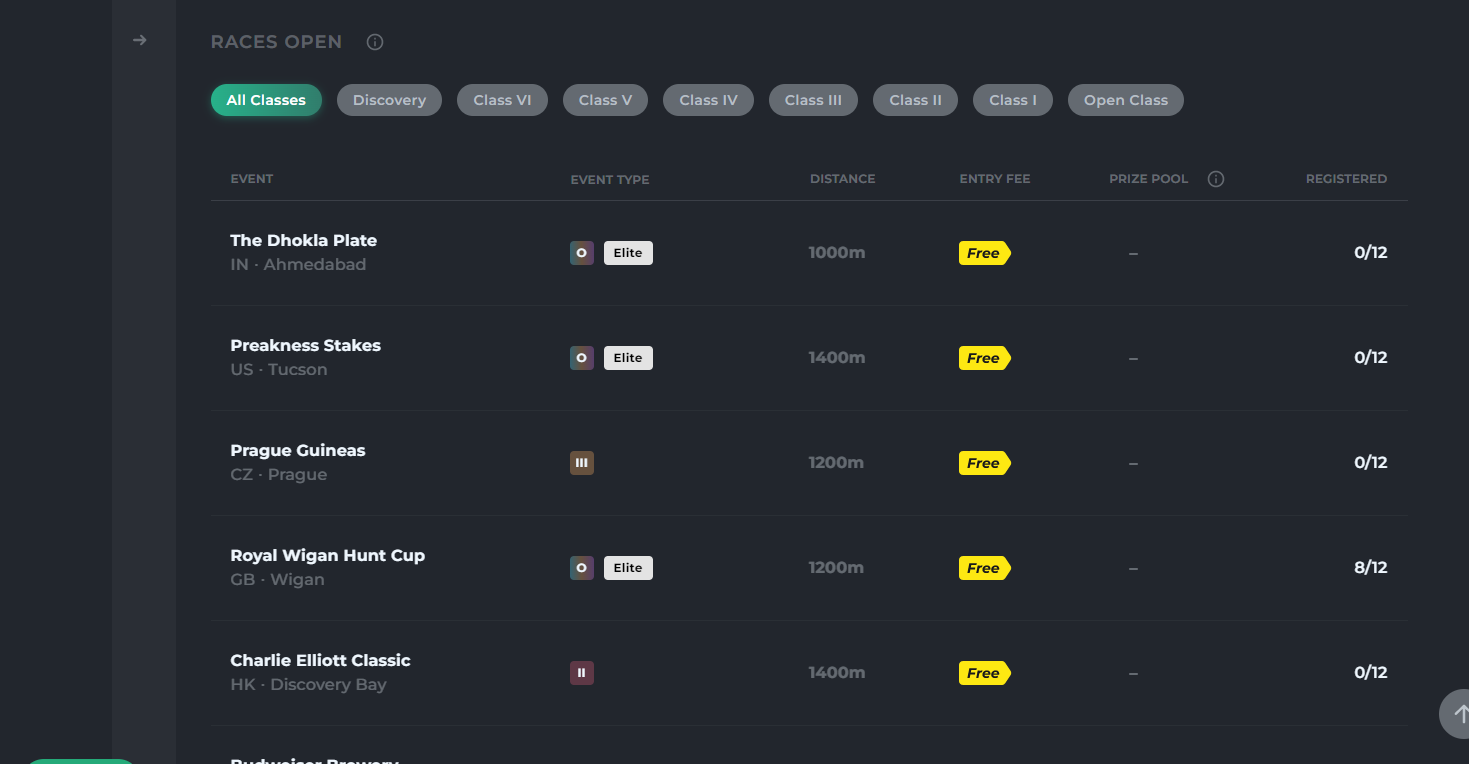Click the Event column header
Screen dimensions: 1469x764
pos(252,179)
